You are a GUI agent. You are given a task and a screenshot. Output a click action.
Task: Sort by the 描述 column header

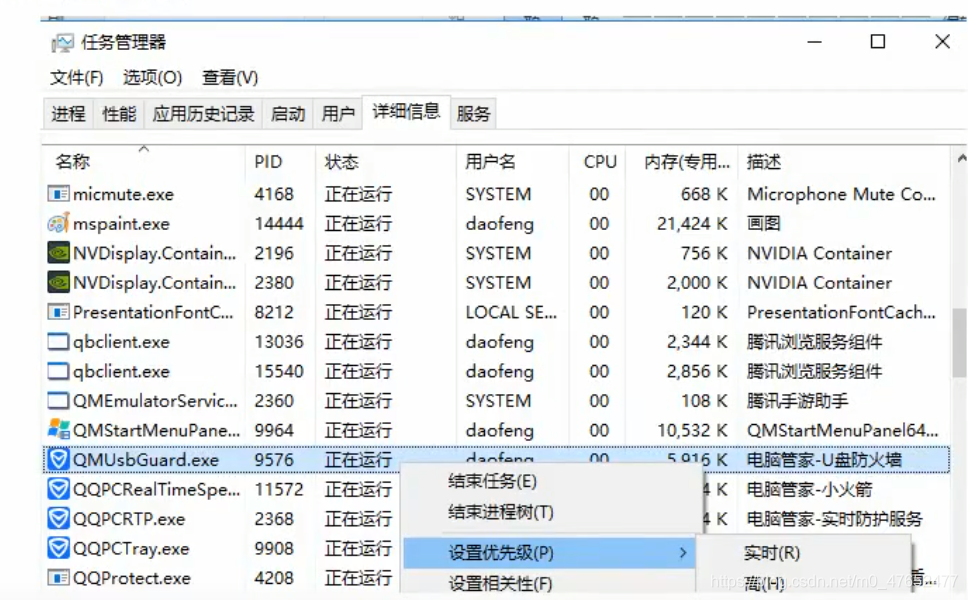tap(764, 162)
